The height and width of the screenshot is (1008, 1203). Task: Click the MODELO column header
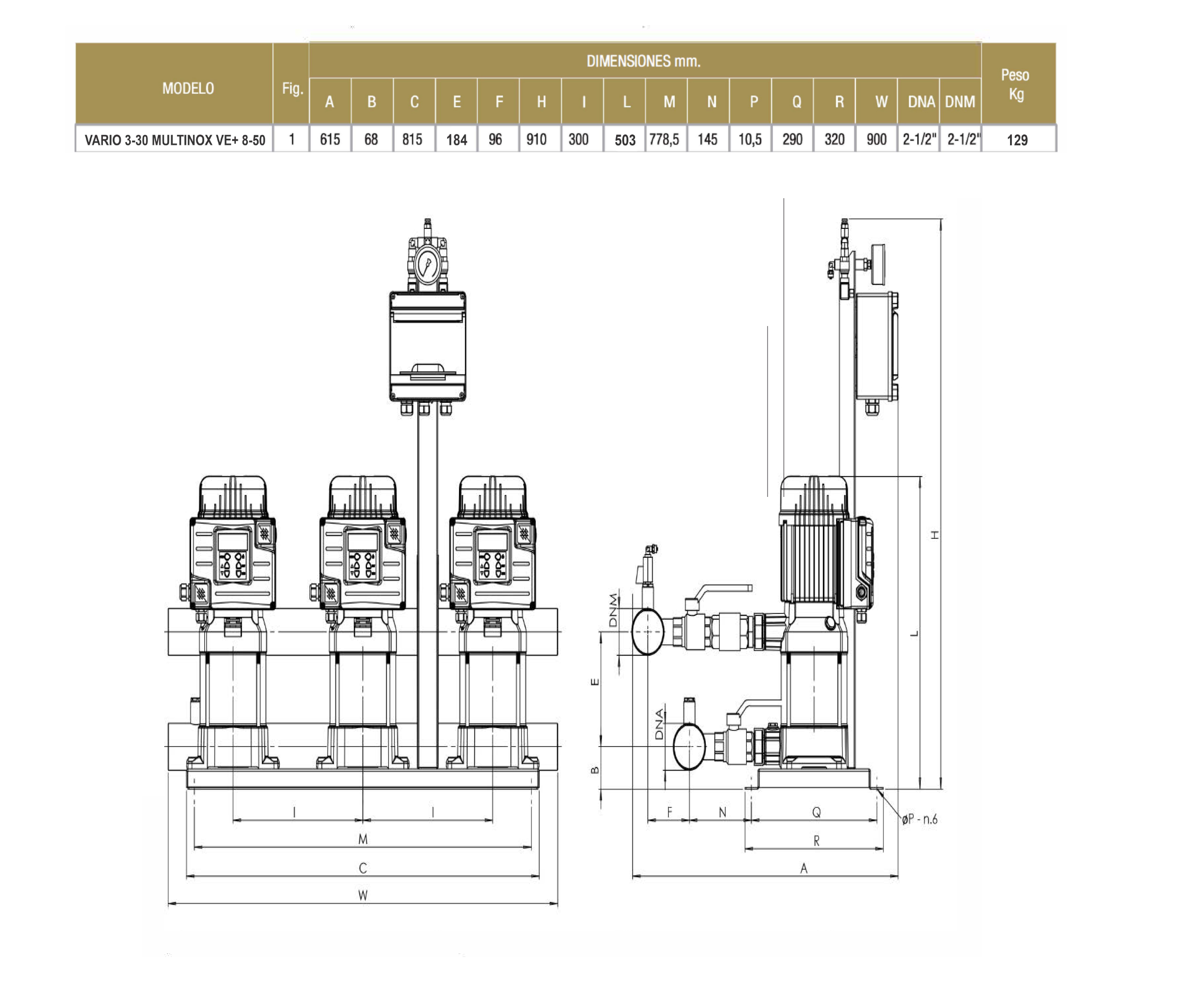[187, 88]
